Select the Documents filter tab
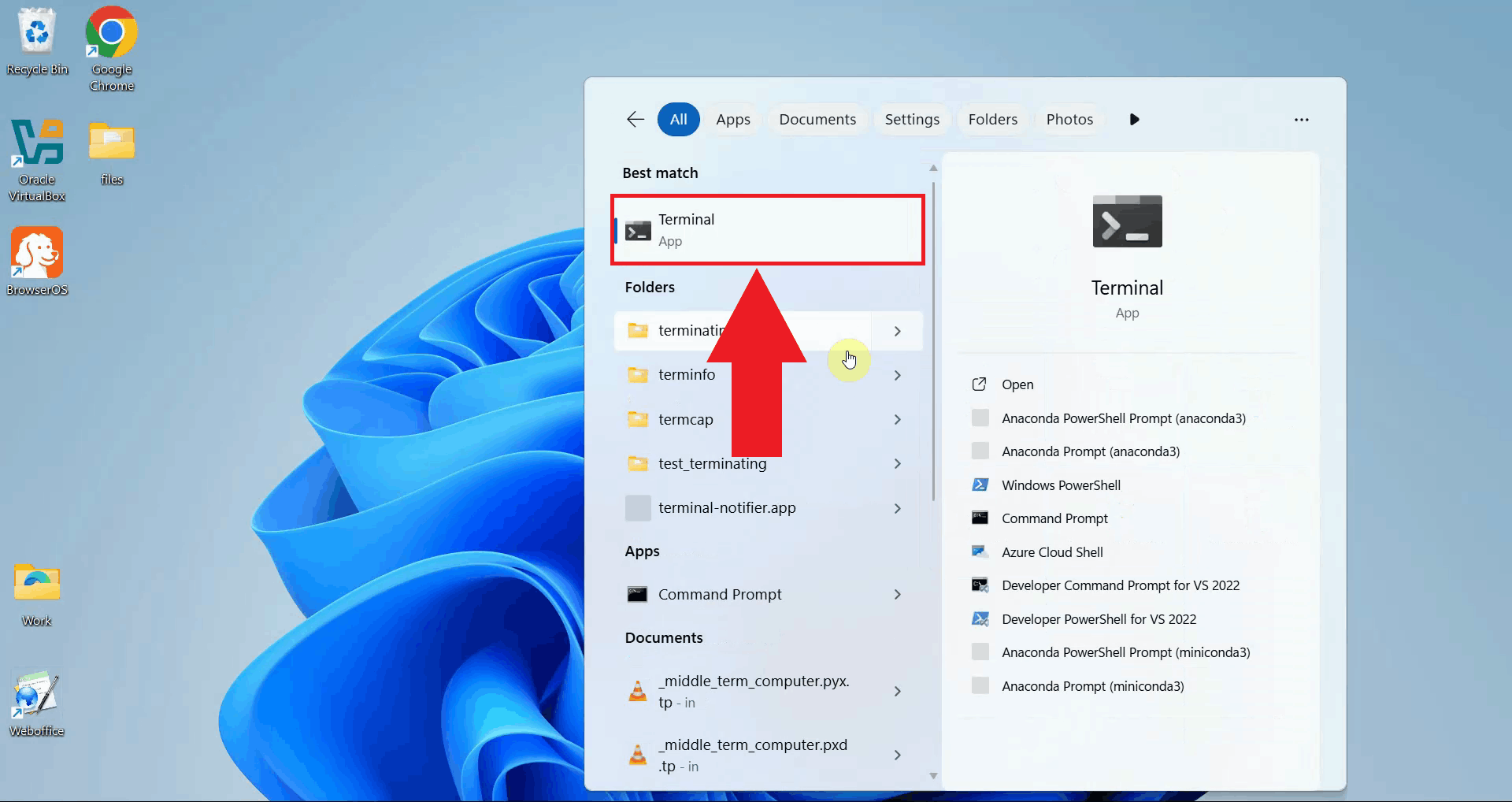1512x802 pixels. pos(817,119)
